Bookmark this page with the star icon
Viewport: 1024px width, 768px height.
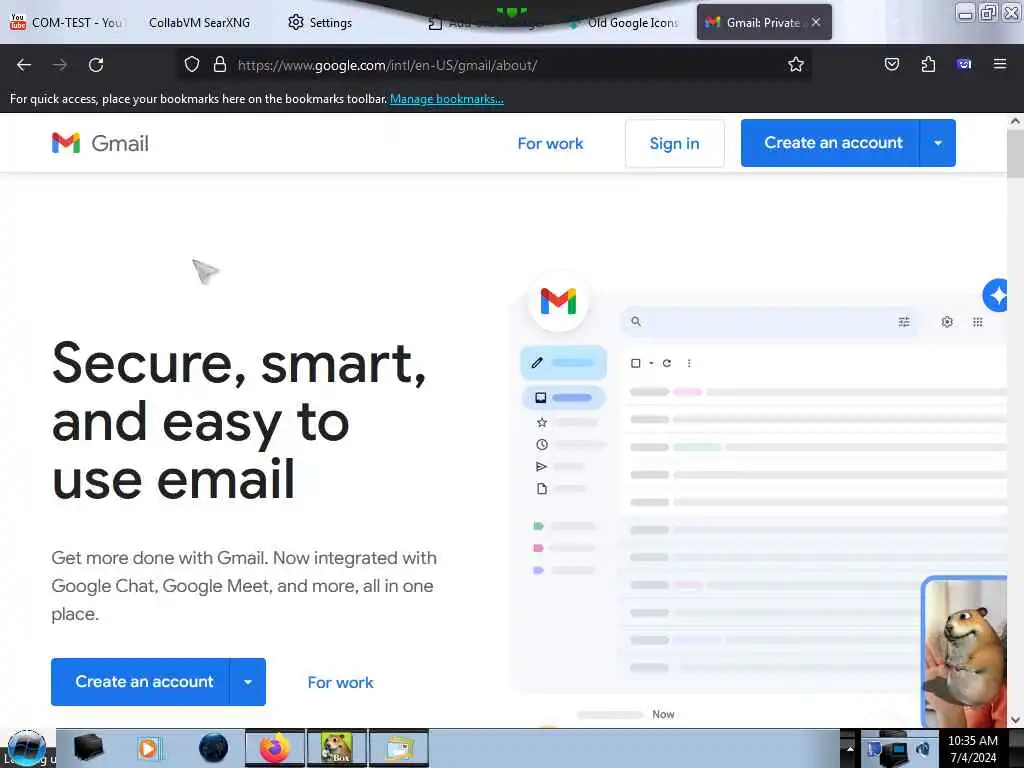(x=795, y=65)
